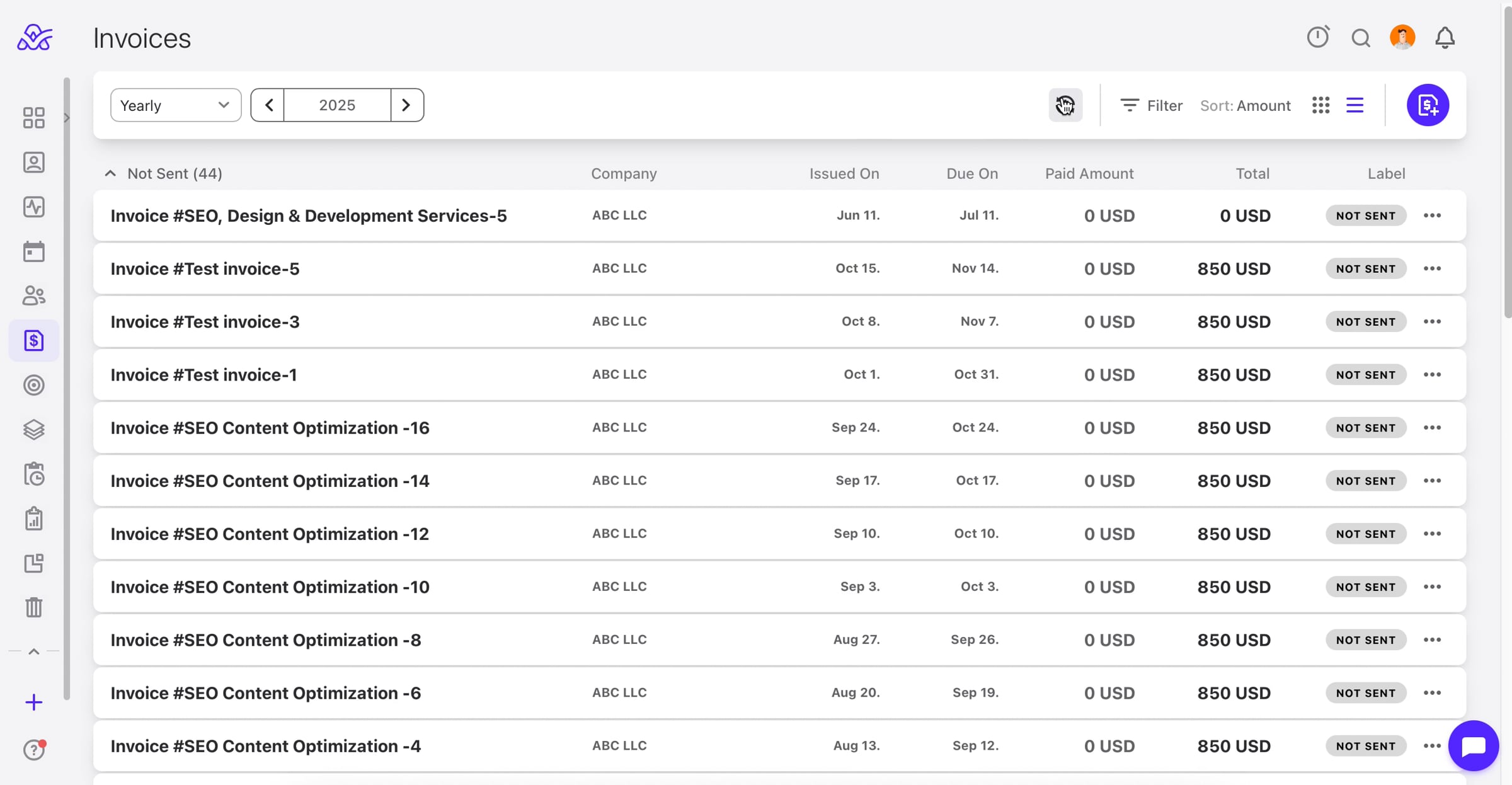Open the timer stopwatch icon in header

pos(1318,37)
